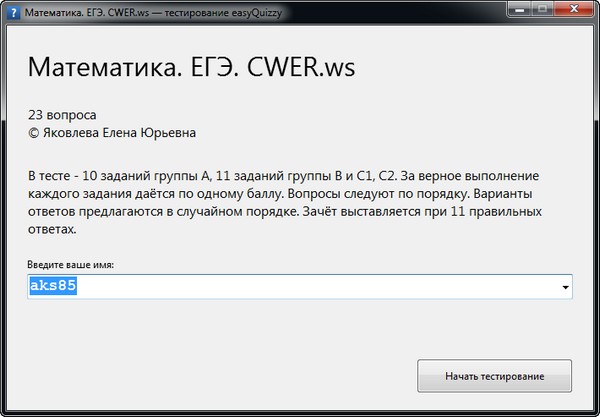Click the copyright symbol before the author name
Viewport: 600px width, 417px height.
point(33,131)
